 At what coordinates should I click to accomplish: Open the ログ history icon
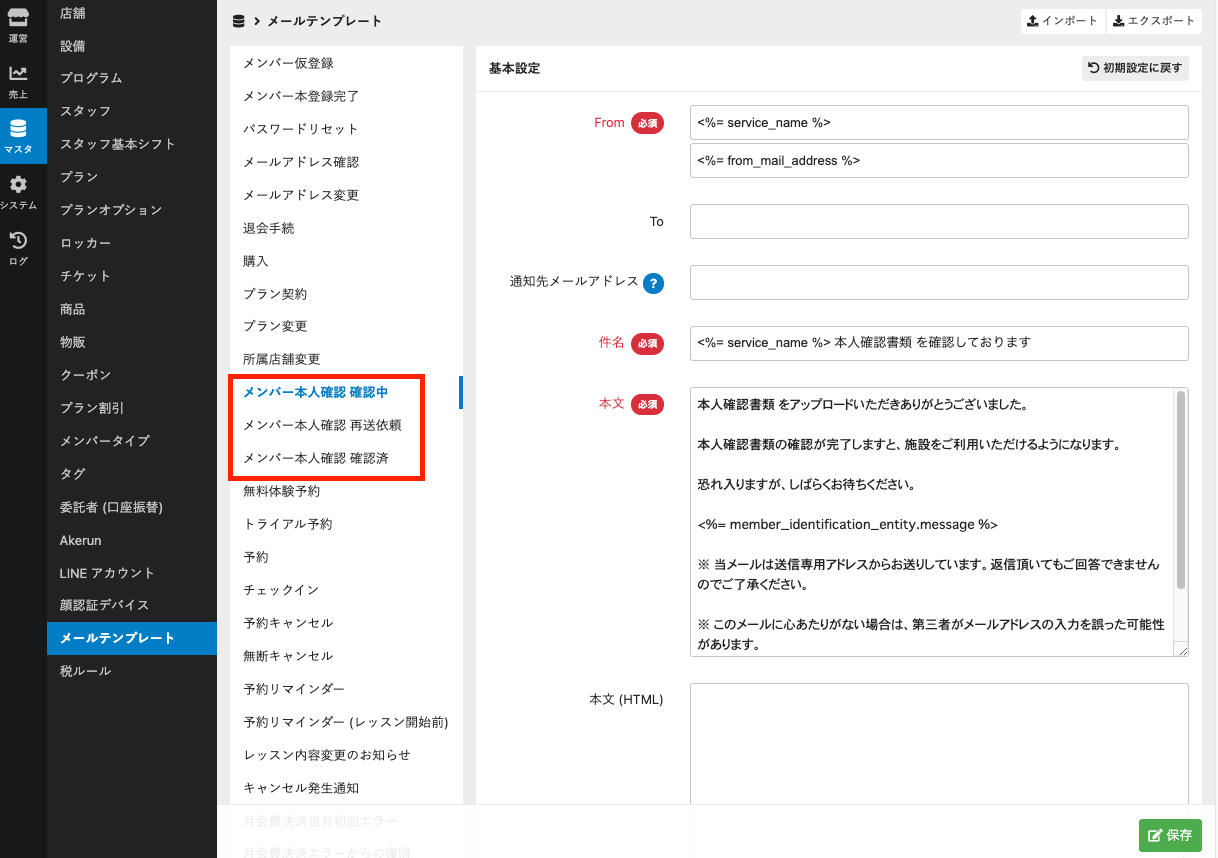coord(18,247)
